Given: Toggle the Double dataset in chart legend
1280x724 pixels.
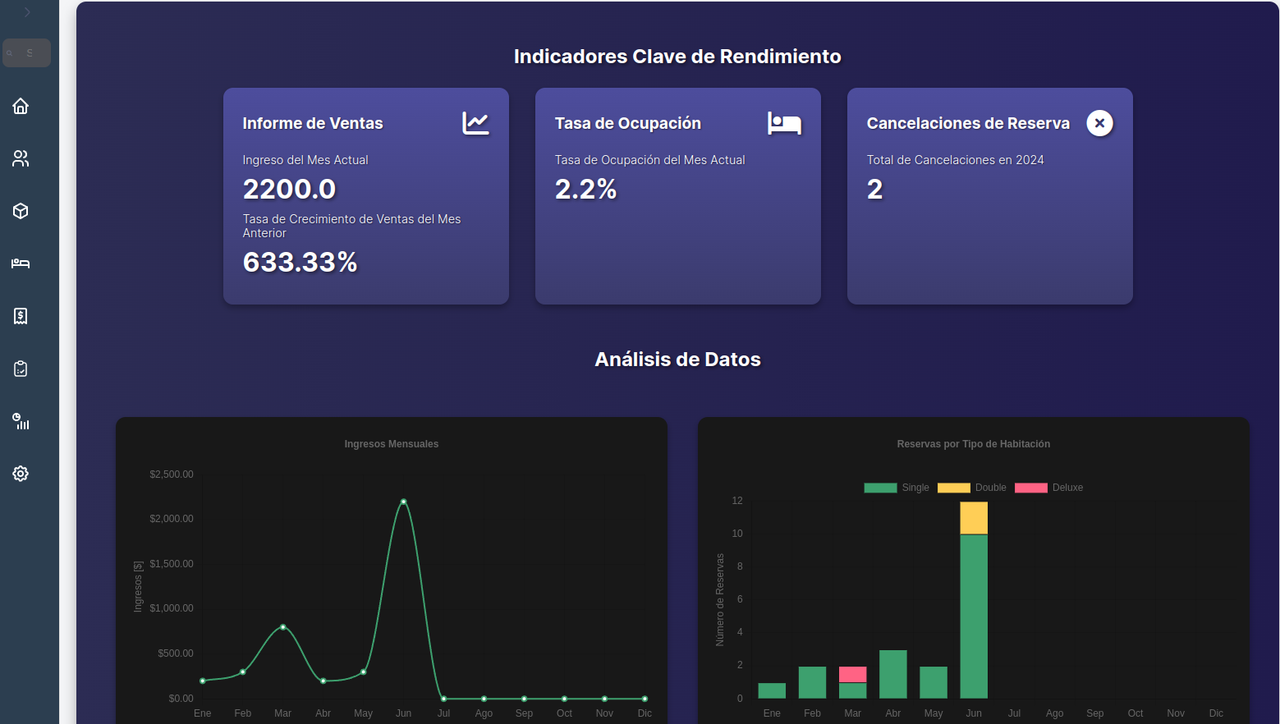Looking at the screenshot, I should pos(972,488).
